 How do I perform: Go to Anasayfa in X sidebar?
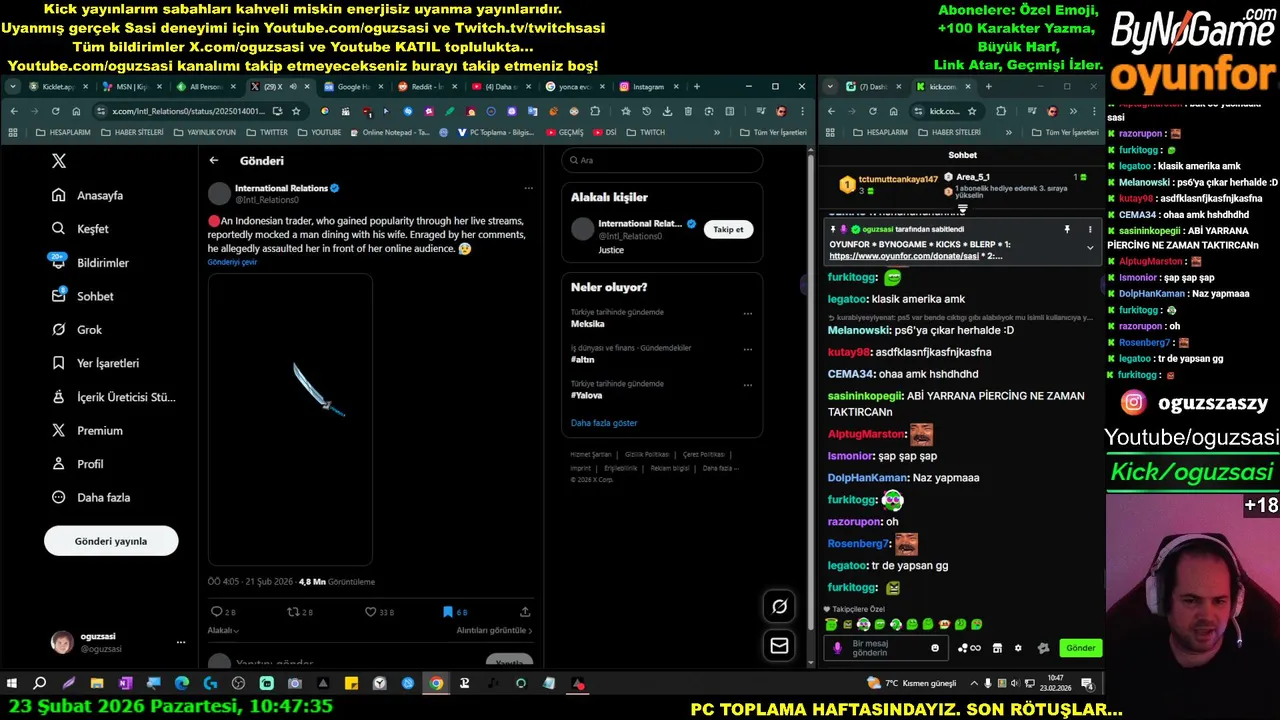pos(89,195)
